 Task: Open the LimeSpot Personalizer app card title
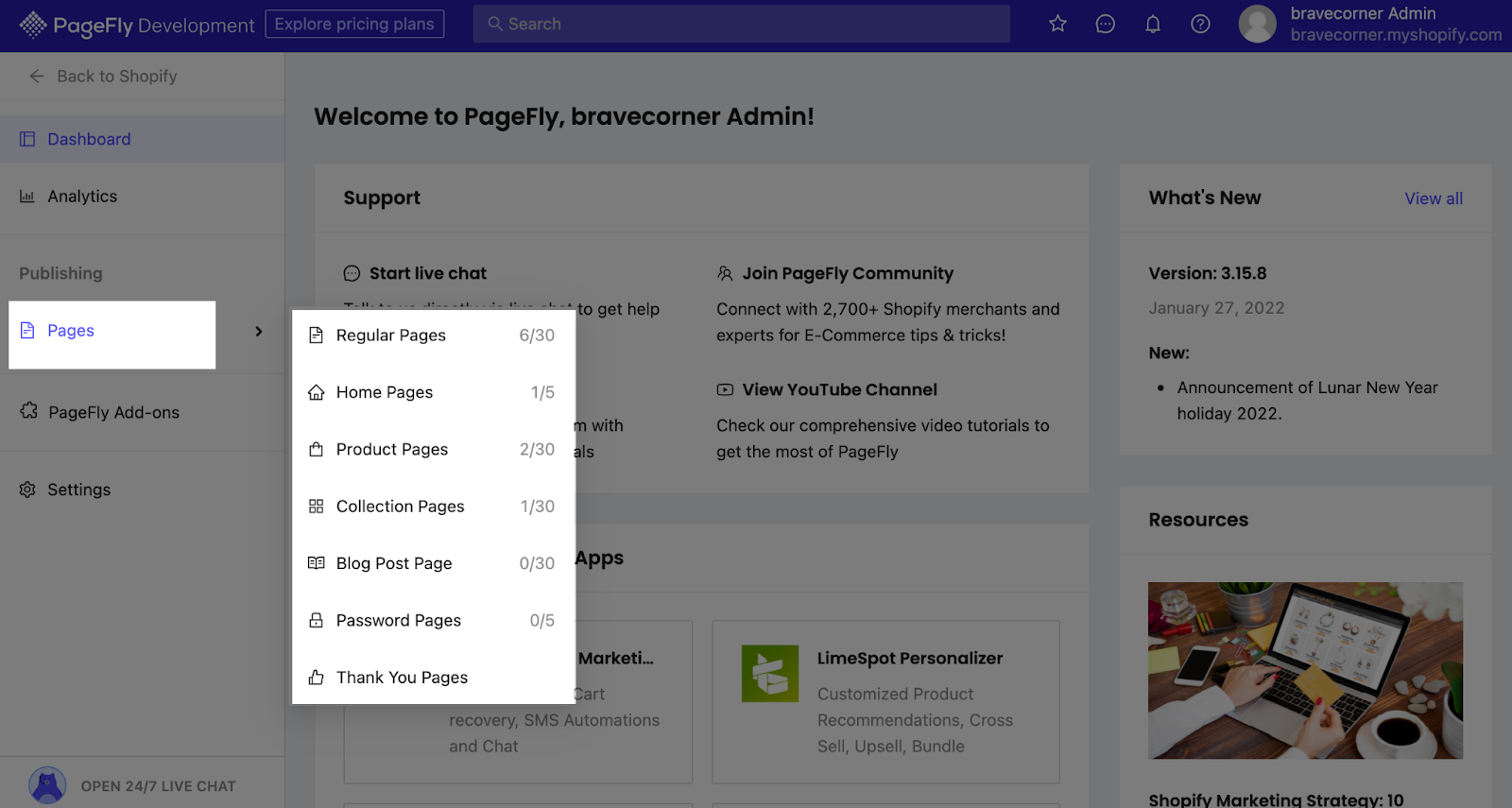pos(910,658)
